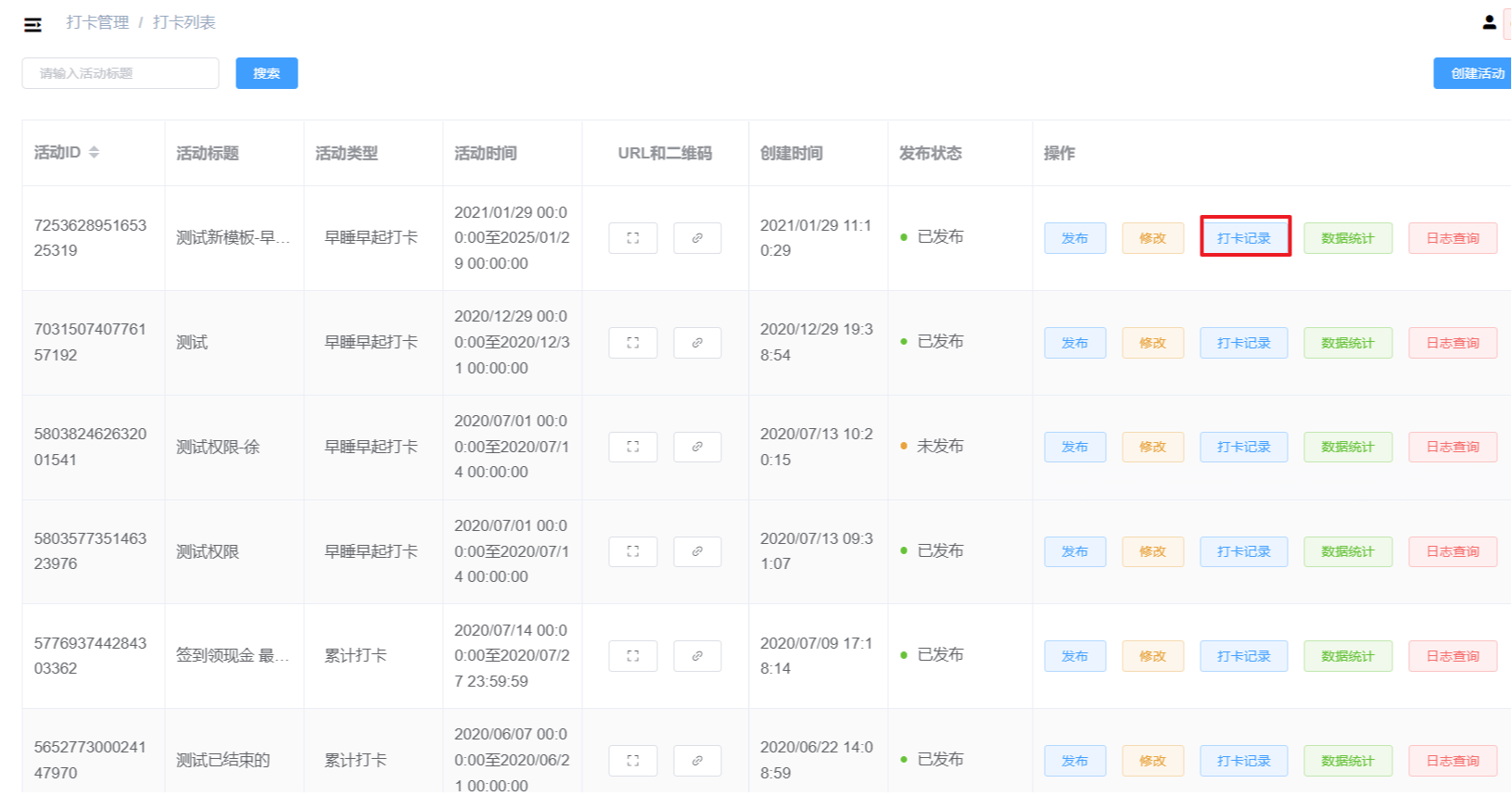Collapse the sidebar with hamburger menu icon
The image size is (1512, 796).
click(32, 25)
